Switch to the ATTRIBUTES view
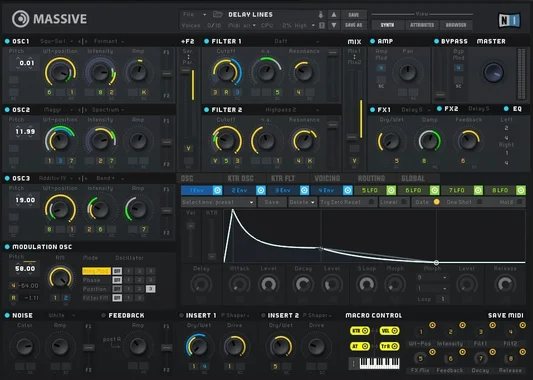Image resolution: width=533 pixels, height=380 pixels. 422,25
